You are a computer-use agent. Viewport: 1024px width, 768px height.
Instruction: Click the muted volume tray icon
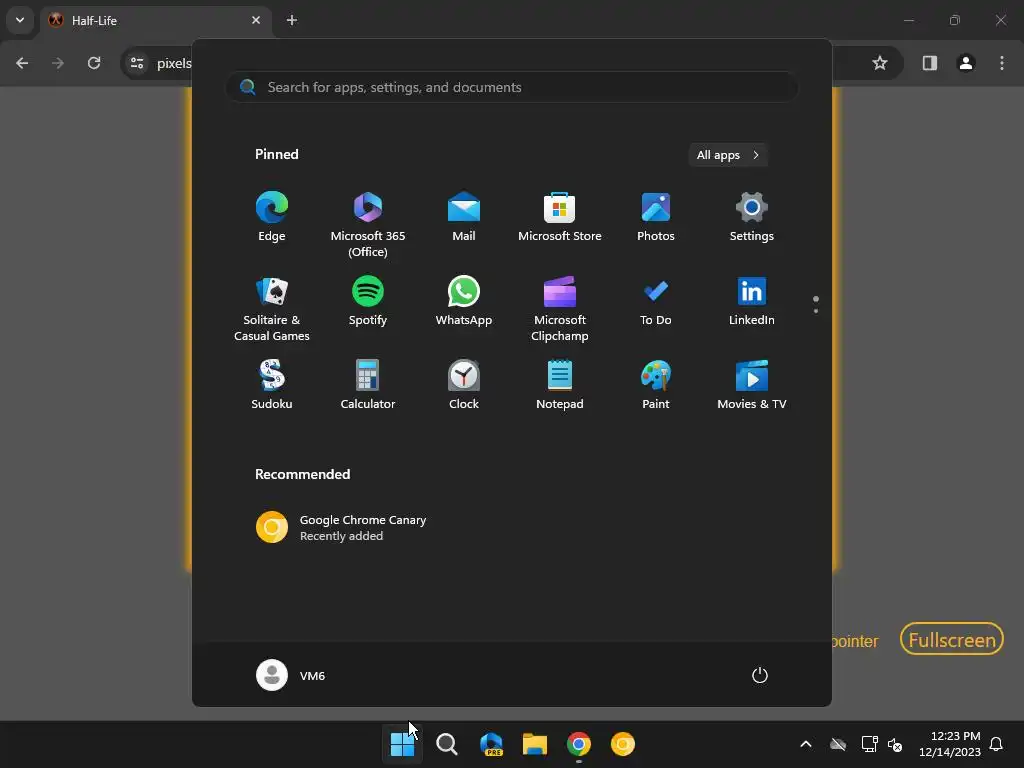tap(895, 744)
